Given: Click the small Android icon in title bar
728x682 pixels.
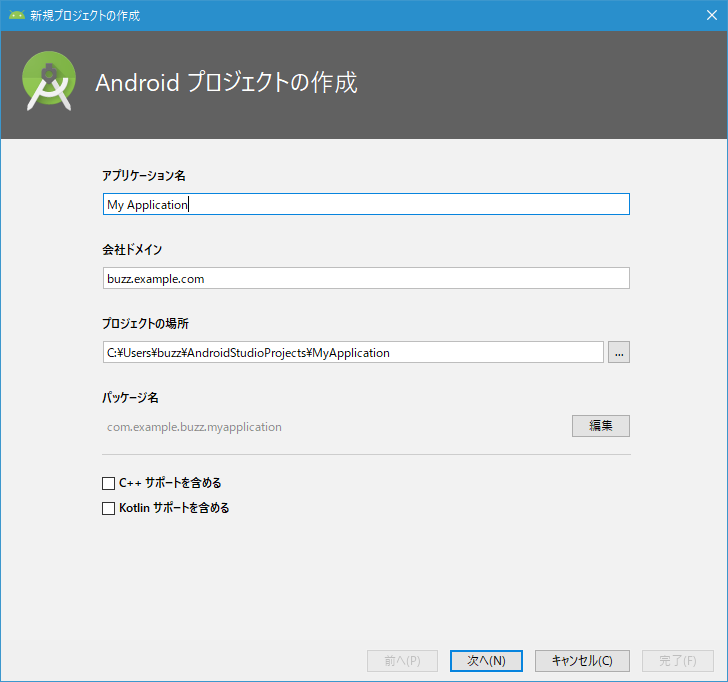Looking at the screenshot, I should (x=17, y=15).
